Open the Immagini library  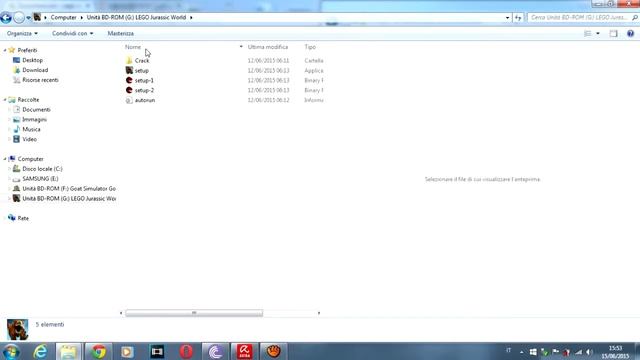tap(34, 119)
